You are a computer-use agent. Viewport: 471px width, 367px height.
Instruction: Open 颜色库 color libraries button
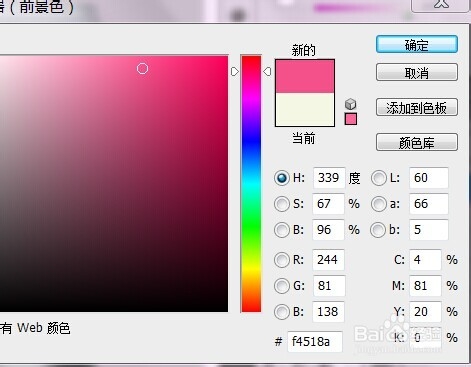tap(417, 142)
